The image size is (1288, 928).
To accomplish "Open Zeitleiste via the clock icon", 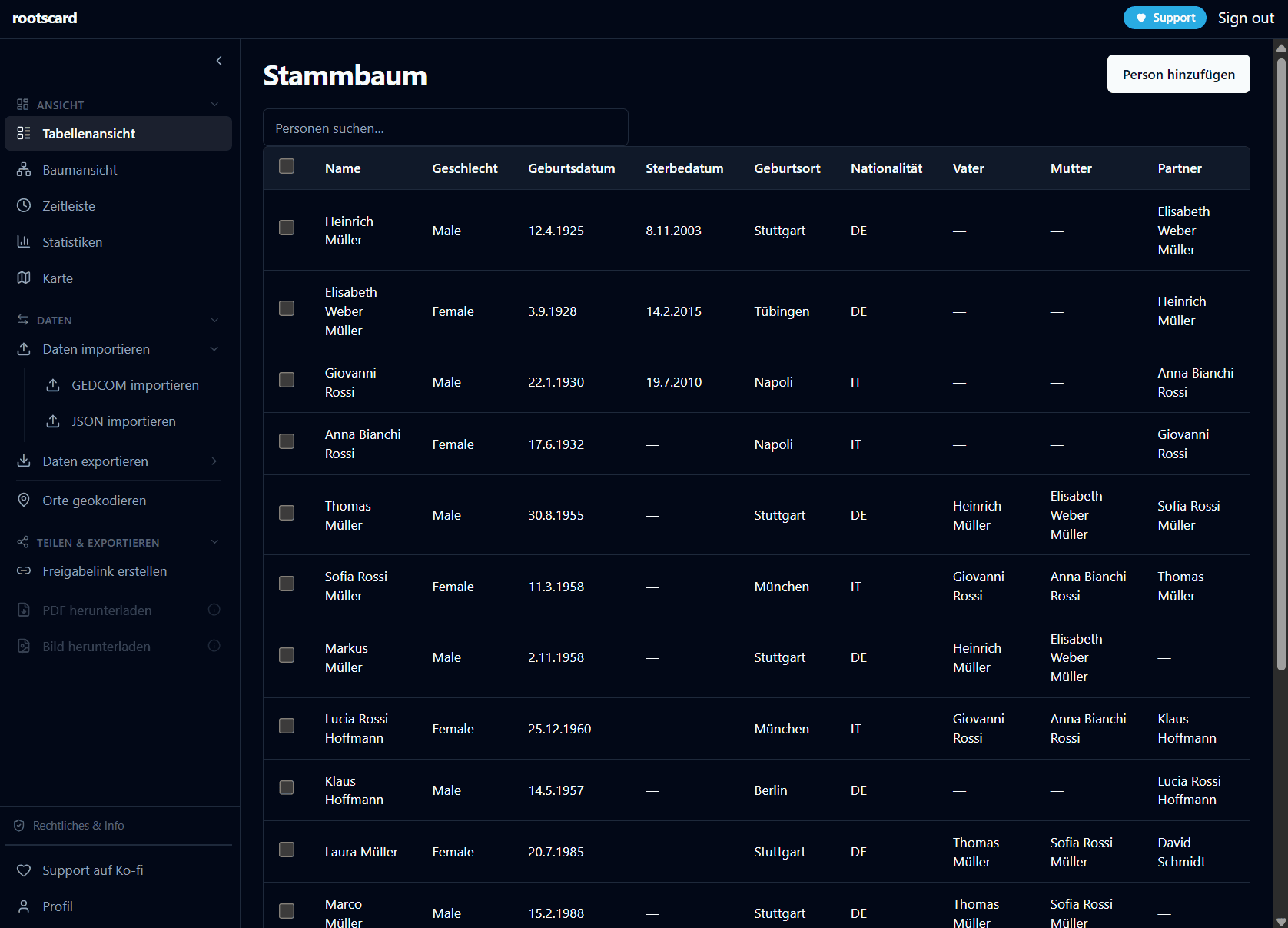I will pos(24,206).
